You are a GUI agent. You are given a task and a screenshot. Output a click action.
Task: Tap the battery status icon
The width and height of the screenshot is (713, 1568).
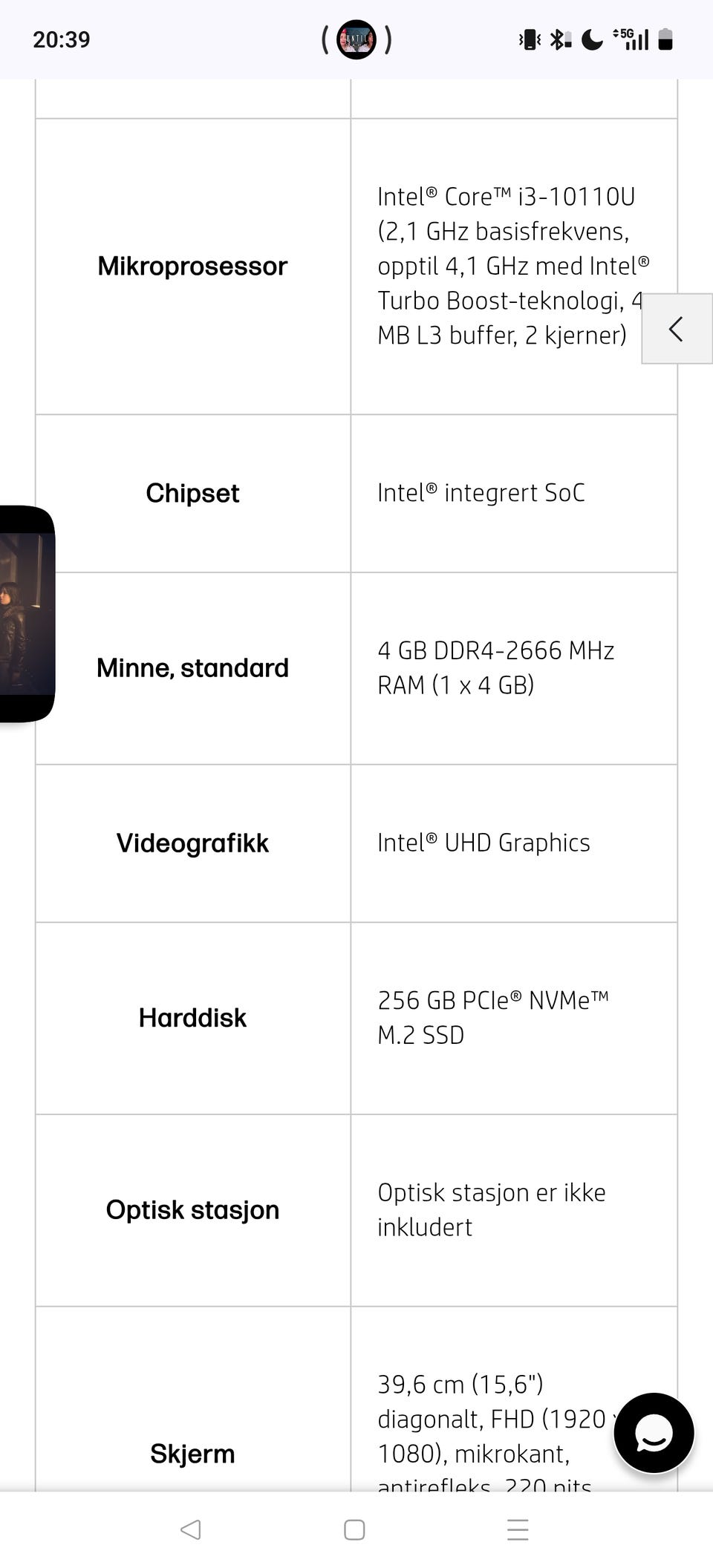665,39
